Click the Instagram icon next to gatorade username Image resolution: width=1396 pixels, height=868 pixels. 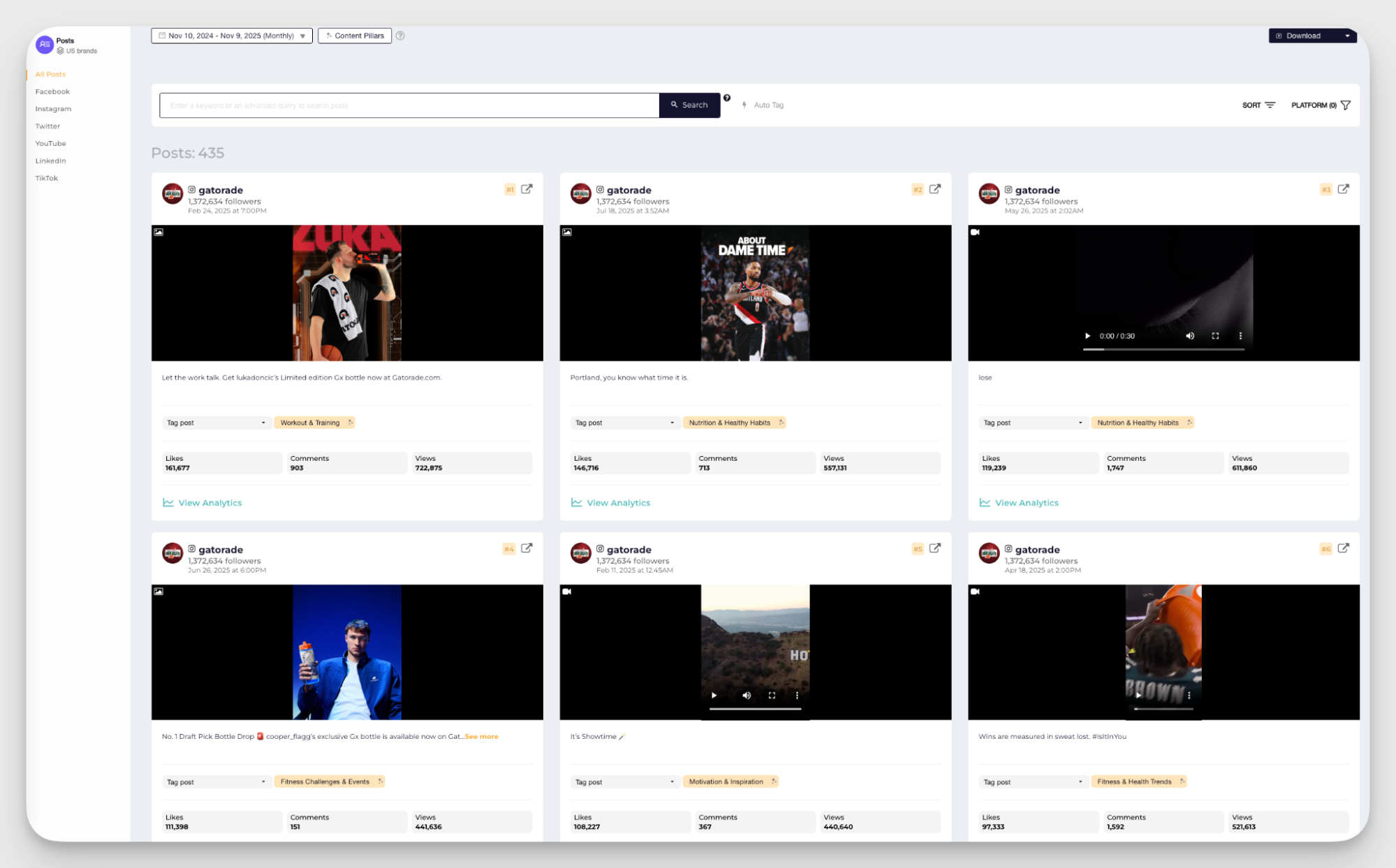tap(192, 189)
